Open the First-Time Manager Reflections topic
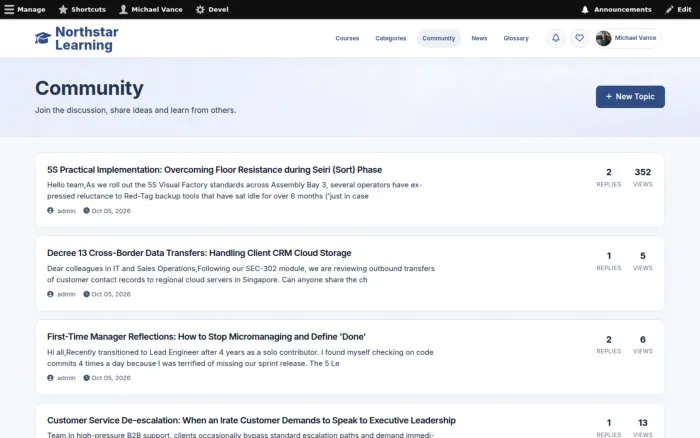 click(206, 337)
